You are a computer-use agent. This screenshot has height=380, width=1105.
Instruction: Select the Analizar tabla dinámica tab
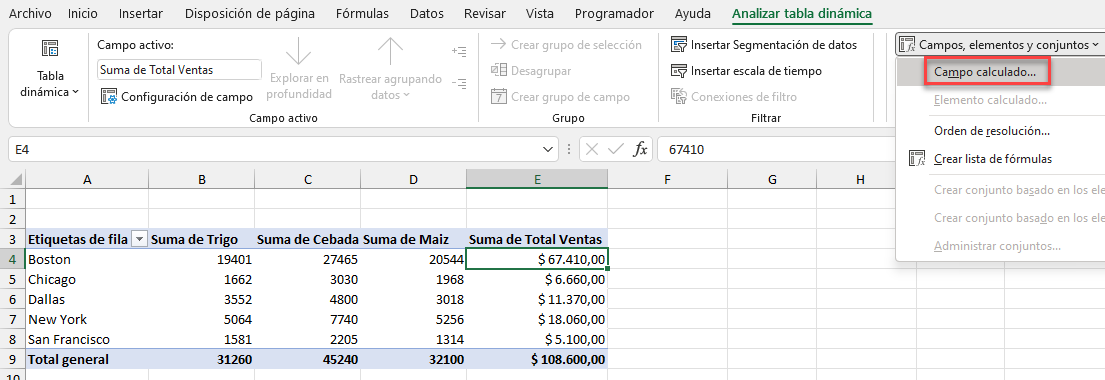[x=802, y=13]
